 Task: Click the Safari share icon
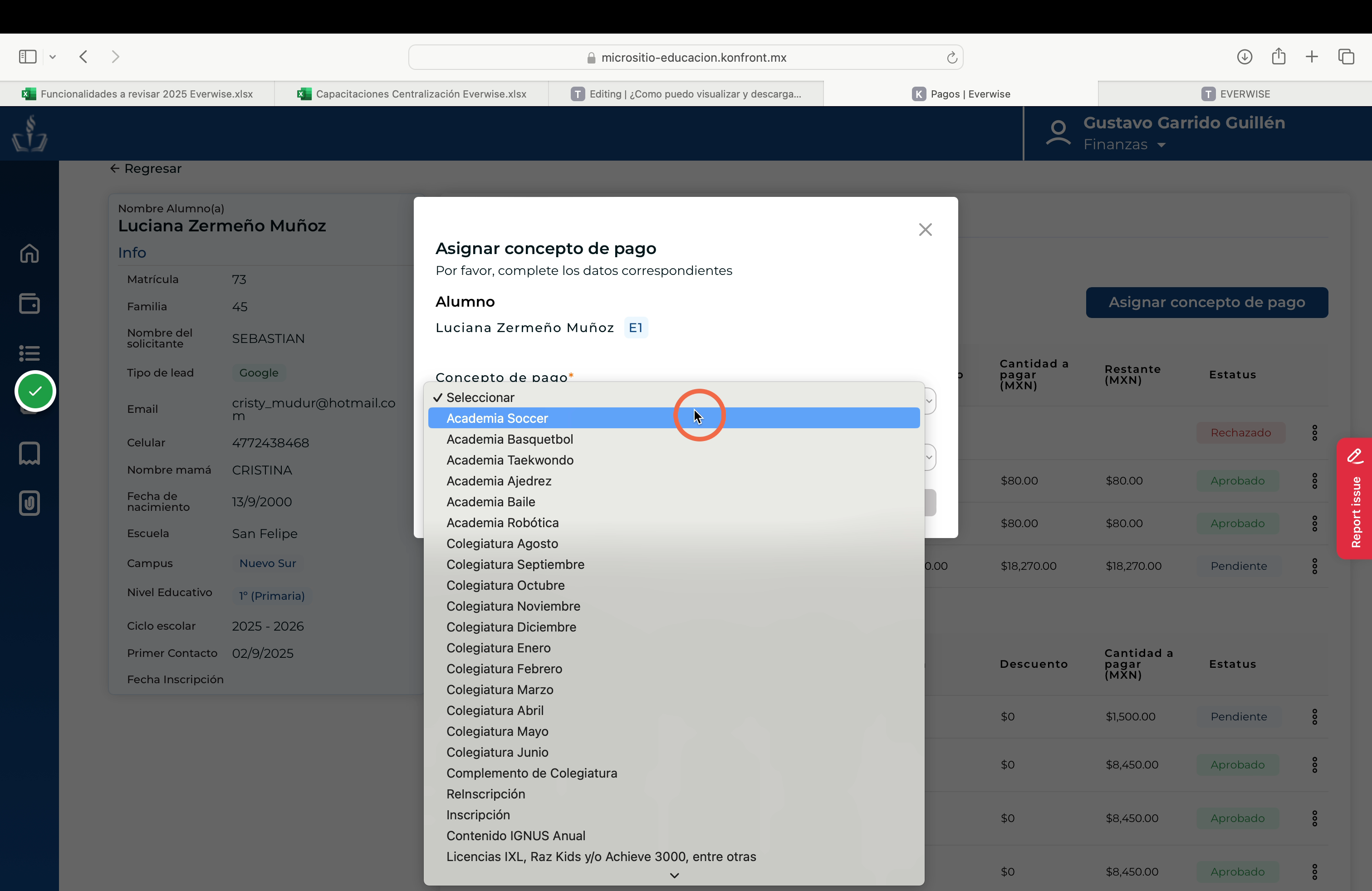point(1279,56)
